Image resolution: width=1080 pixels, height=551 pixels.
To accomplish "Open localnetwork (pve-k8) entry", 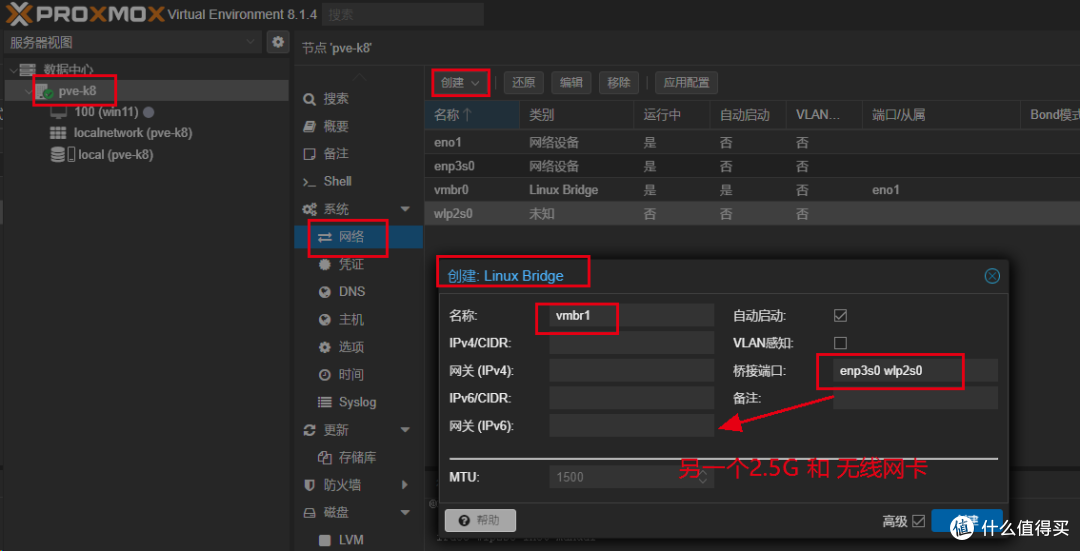I will [x=132, y=133].
